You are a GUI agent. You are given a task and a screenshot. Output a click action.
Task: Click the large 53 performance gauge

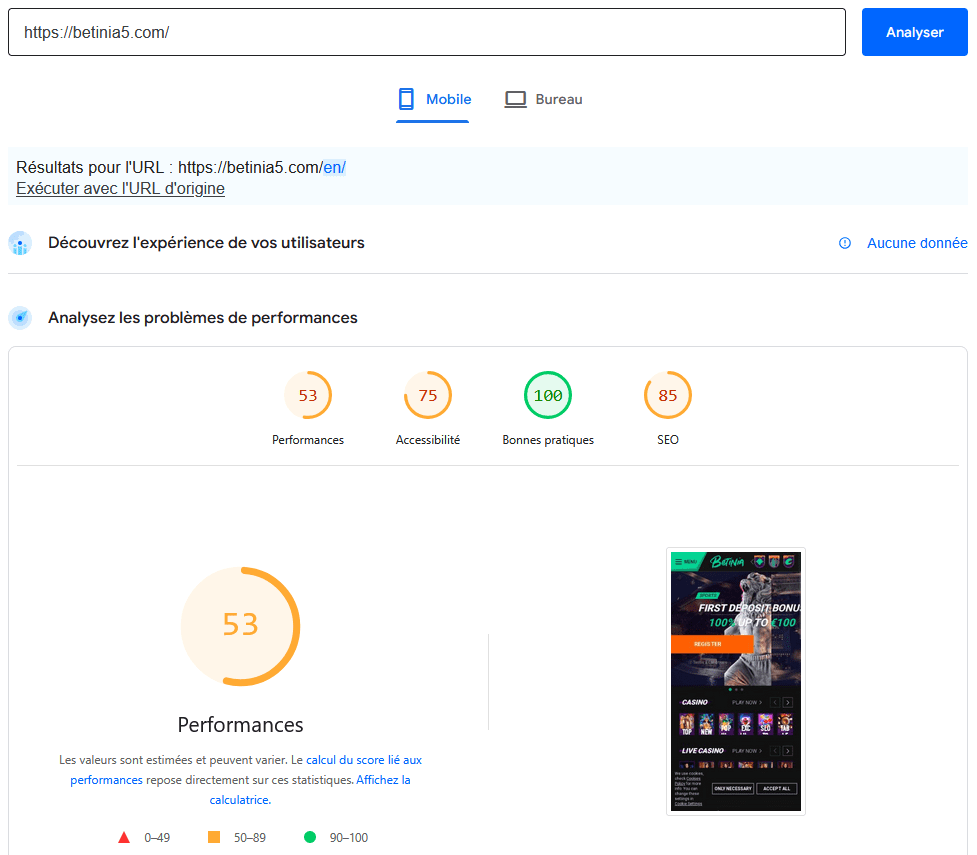tap(241, 626)
